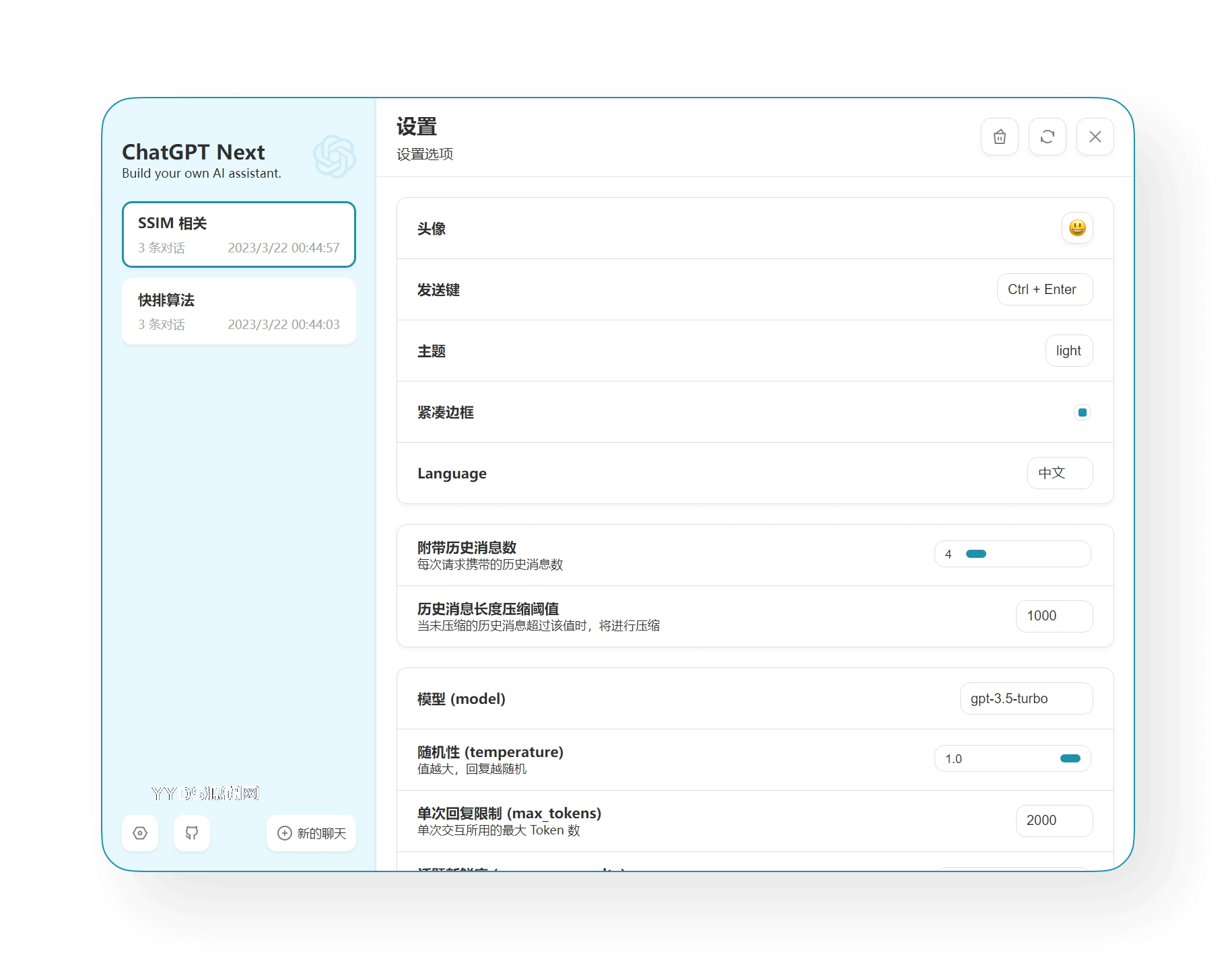Click the 历史消息长度压缩阈值 input field
This screenshot has width=1232, height=969.
coord(1054,616)
